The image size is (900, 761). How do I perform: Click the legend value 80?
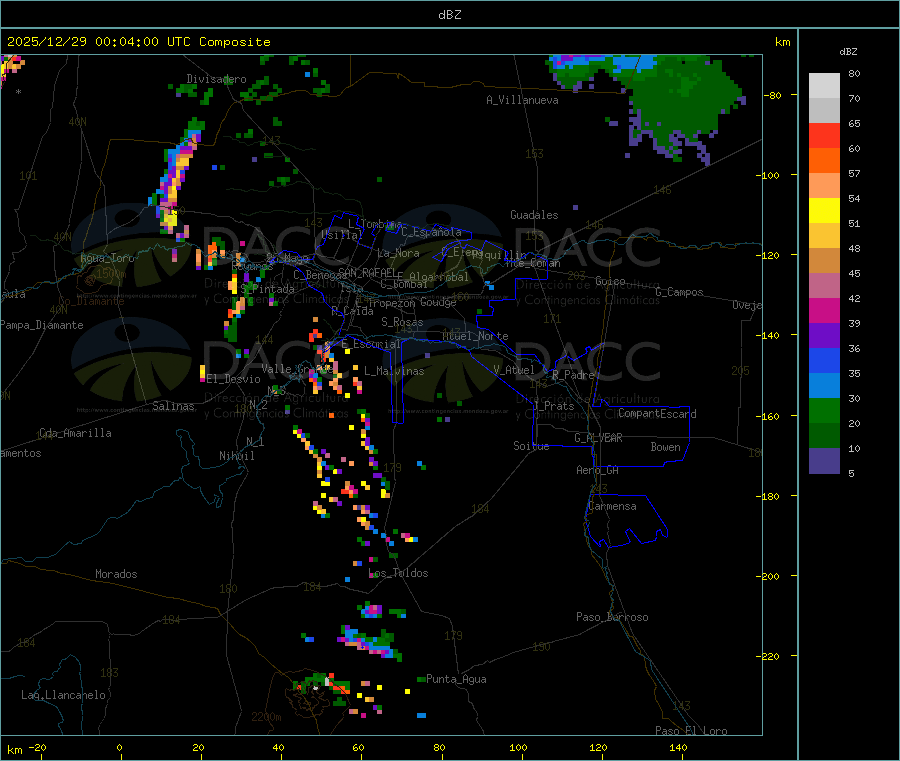tap(854, 73)
